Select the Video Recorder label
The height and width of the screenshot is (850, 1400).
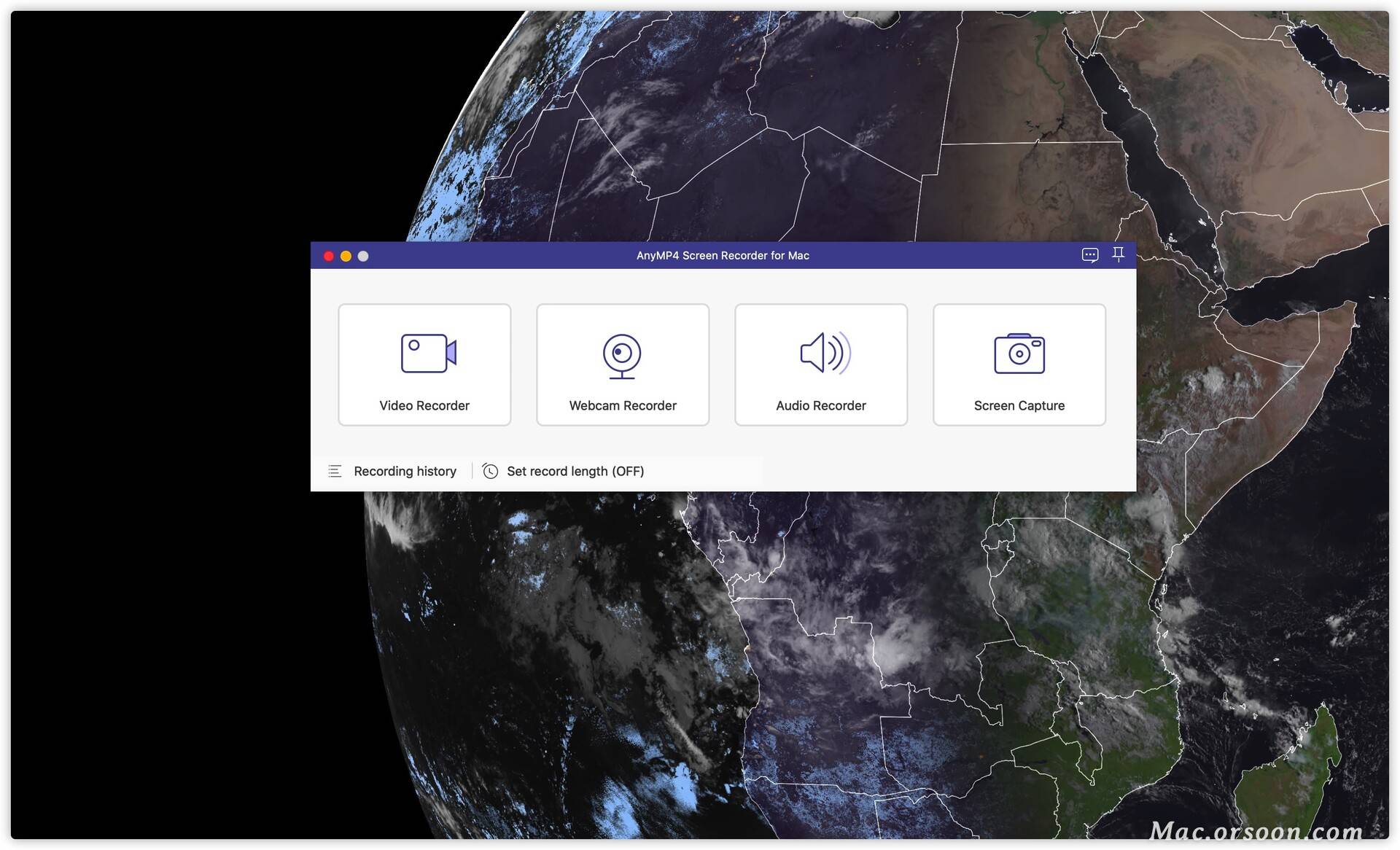point(424,405)
